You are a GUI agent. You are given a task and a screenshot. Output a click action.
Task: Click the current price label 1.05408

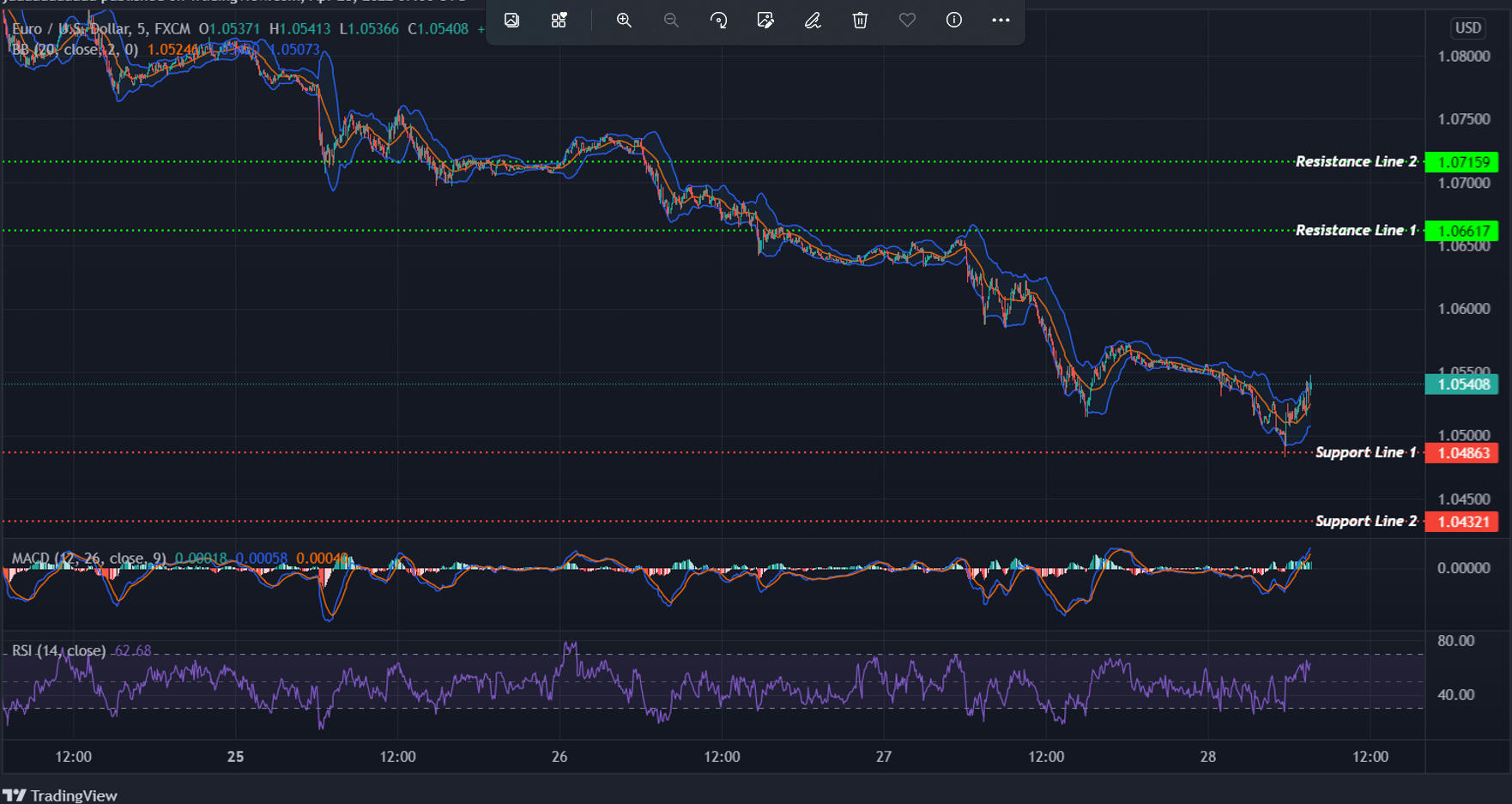point(1461,384)
